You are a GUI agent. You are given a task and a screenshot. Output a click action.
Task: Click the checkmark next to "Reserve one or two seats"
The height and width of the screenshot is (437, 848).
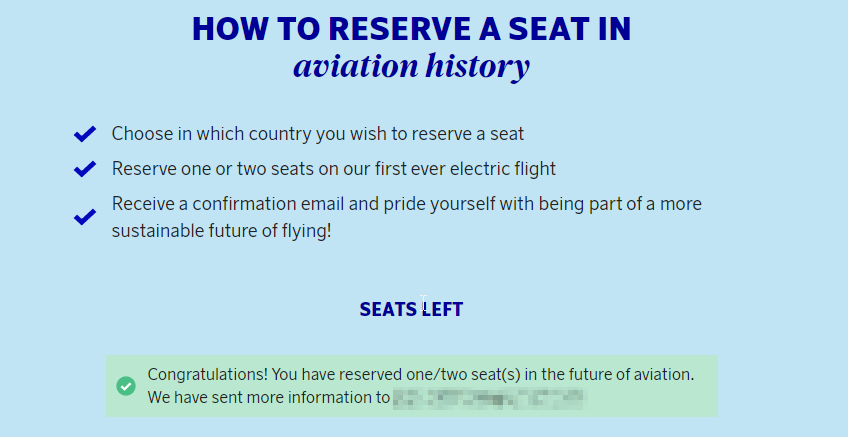point(84,169)
